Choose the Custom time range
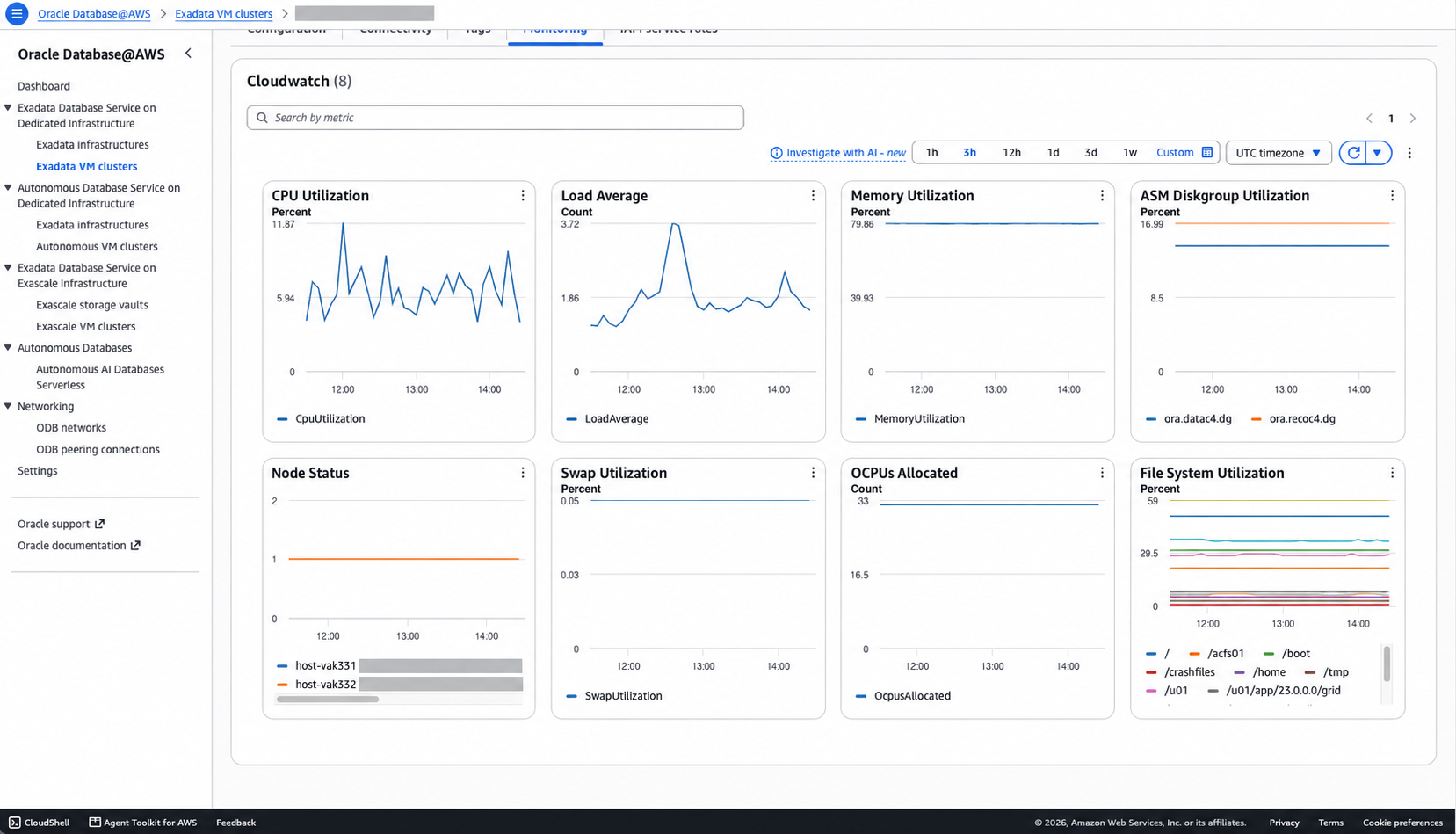 click(x=1175, y=153)
